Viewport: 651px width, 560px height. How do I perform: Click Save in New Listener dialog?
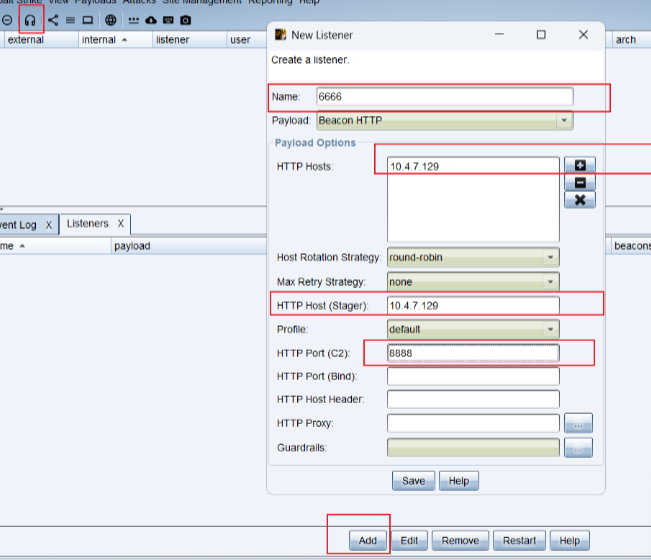point(414,481)
